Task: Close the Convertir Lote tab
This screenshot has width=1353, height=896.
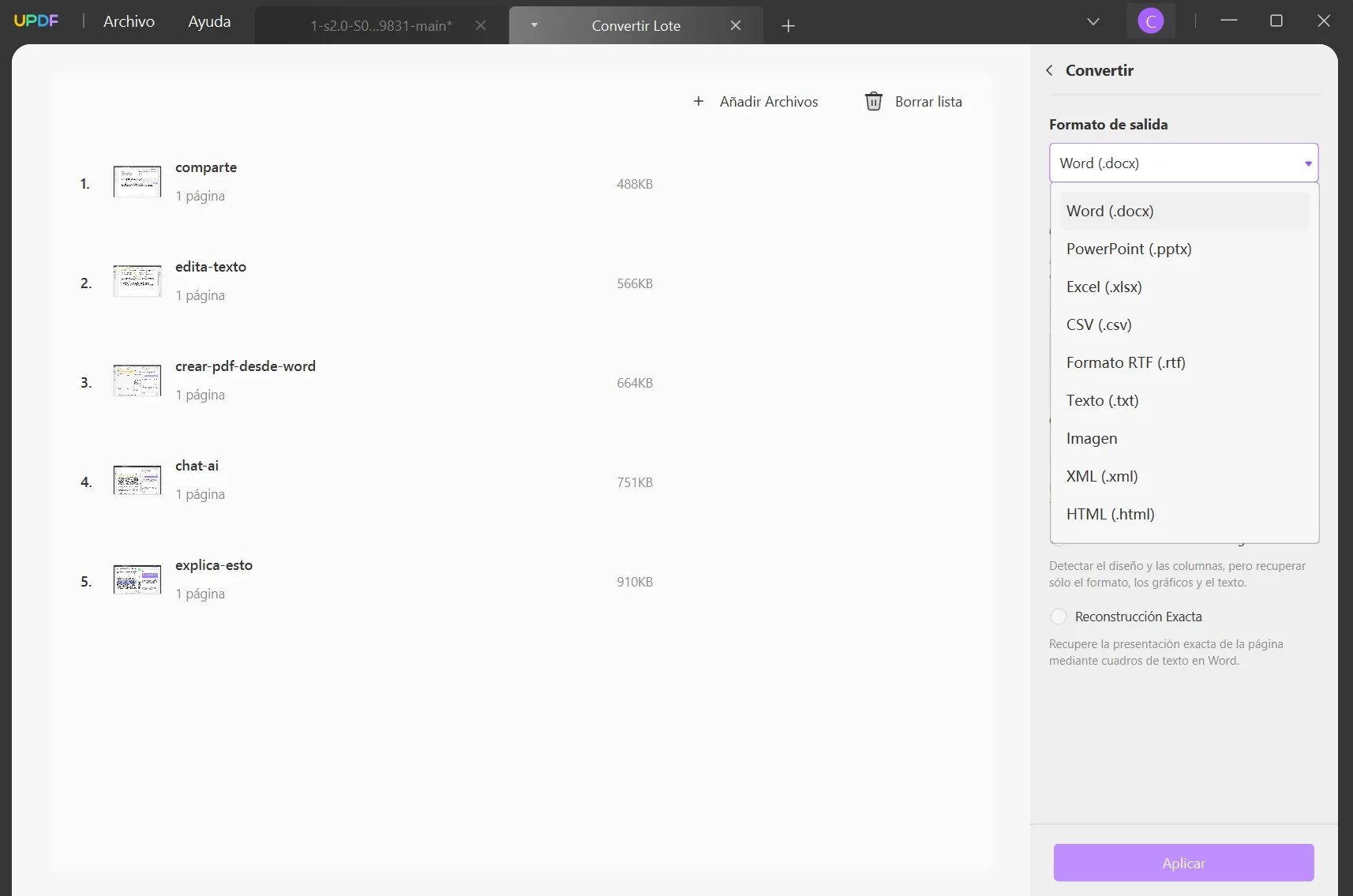Action: click(x=736, y=25)
